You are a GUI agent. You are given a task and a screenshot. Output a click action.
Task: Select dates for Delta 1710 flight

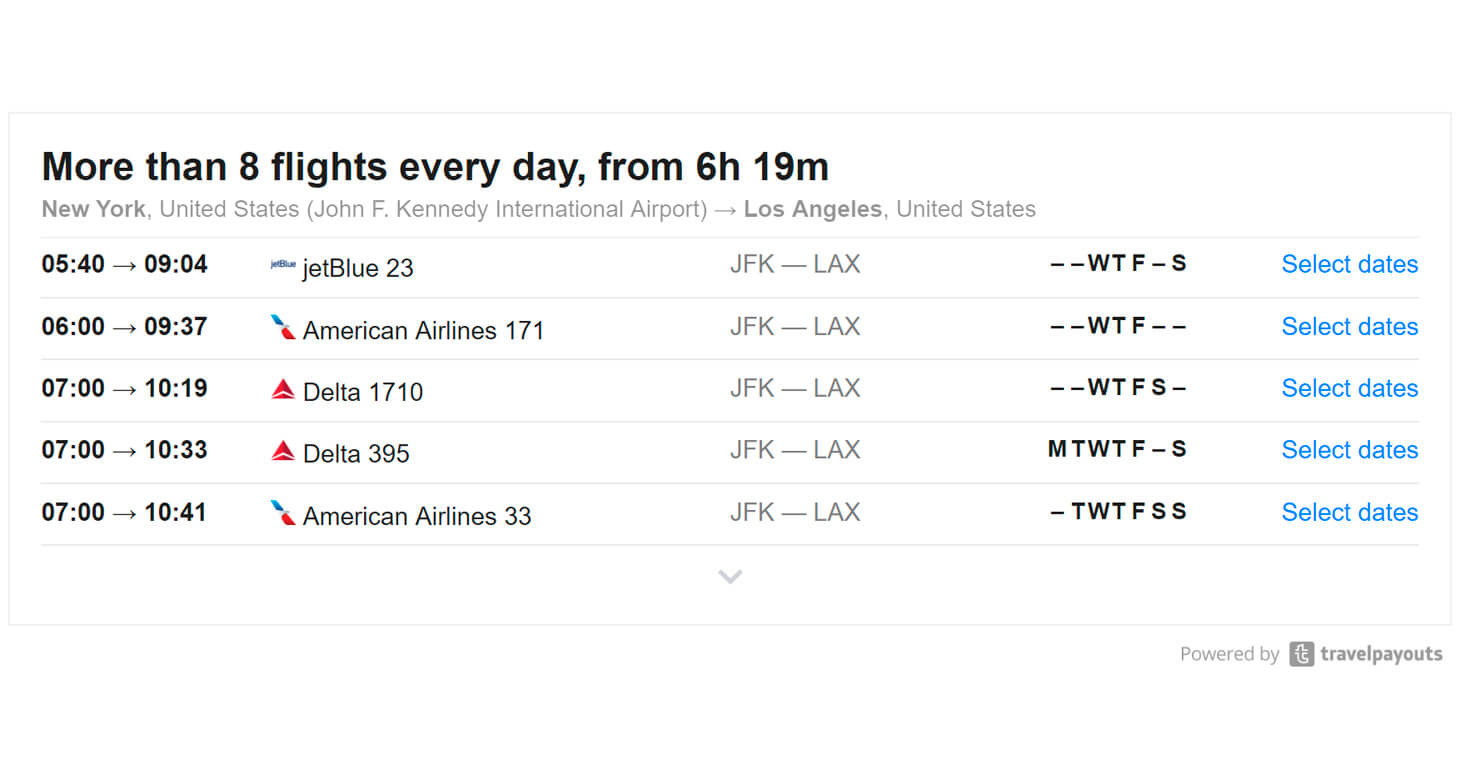(x=1349, y=388)
